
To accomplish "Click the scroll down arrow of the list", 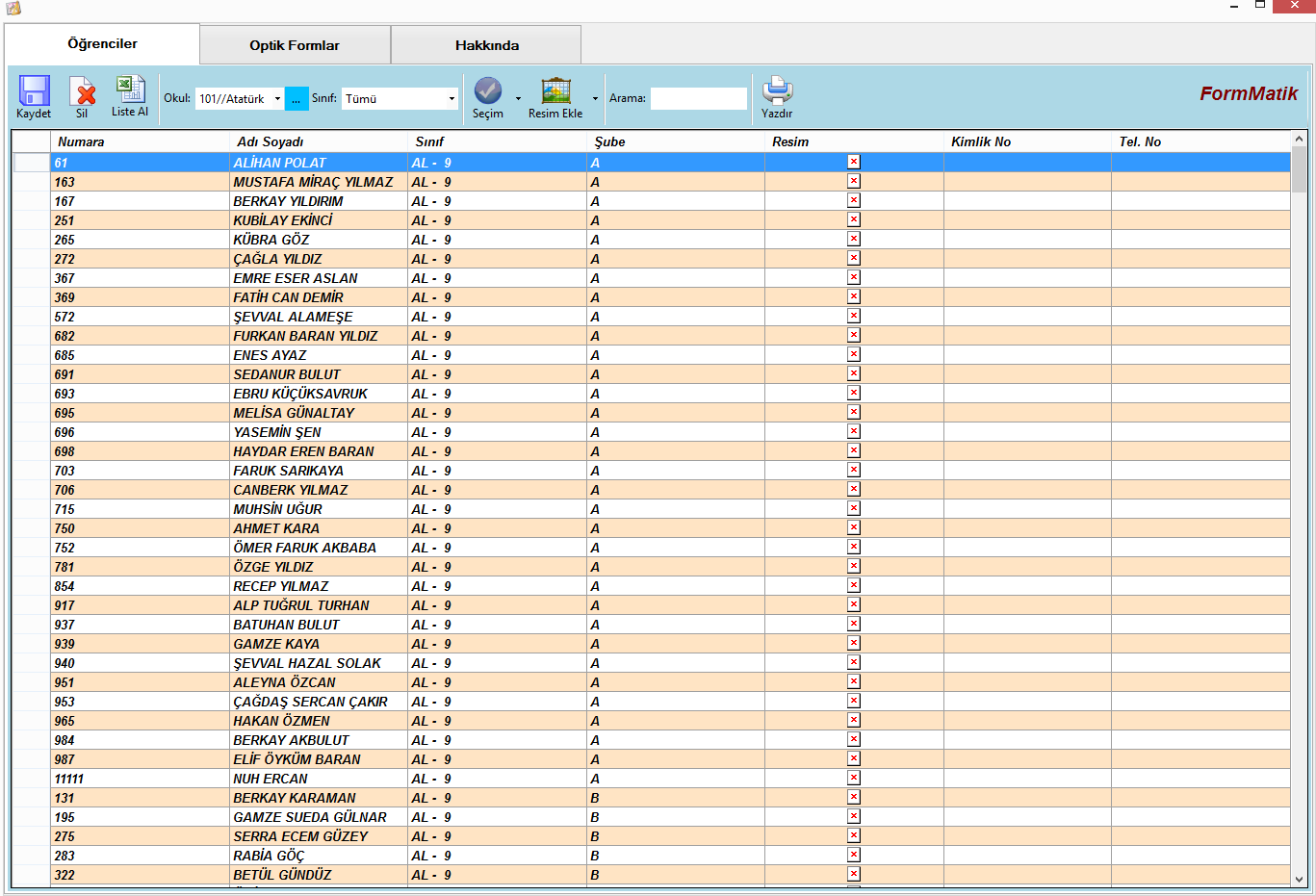I will pyautogui.click(x=1299, y=879).
